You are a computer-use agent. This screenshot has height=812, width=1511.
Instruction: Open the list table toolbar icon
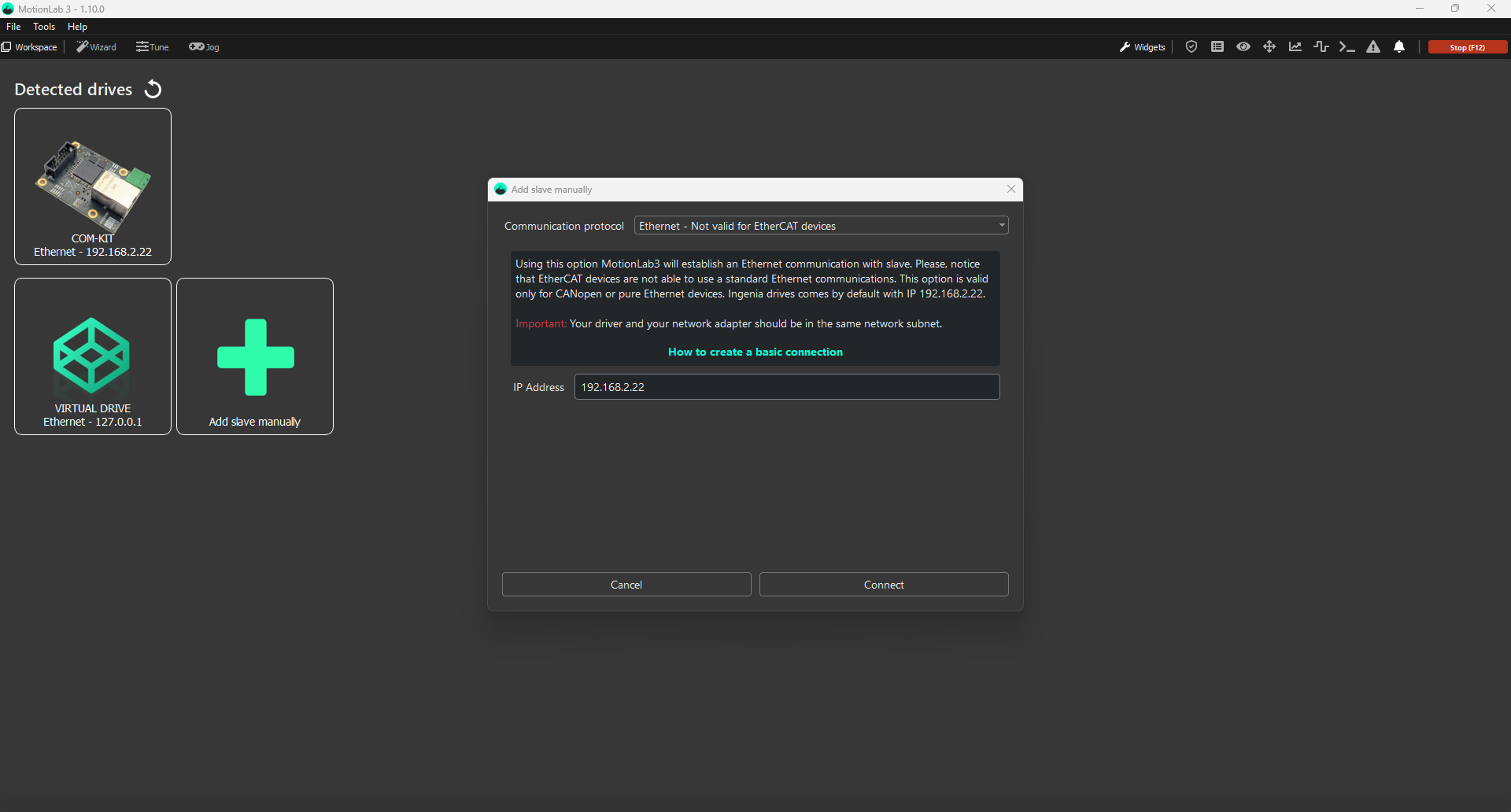click(x=1217, y=47)
